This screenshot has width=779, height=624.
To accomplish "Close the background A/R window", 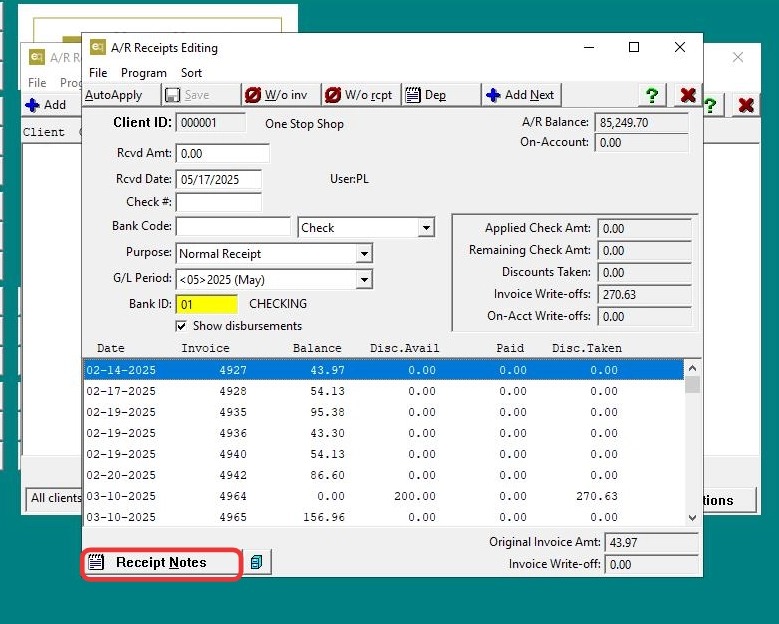I will pyautogui.click(x=738, y=57).
